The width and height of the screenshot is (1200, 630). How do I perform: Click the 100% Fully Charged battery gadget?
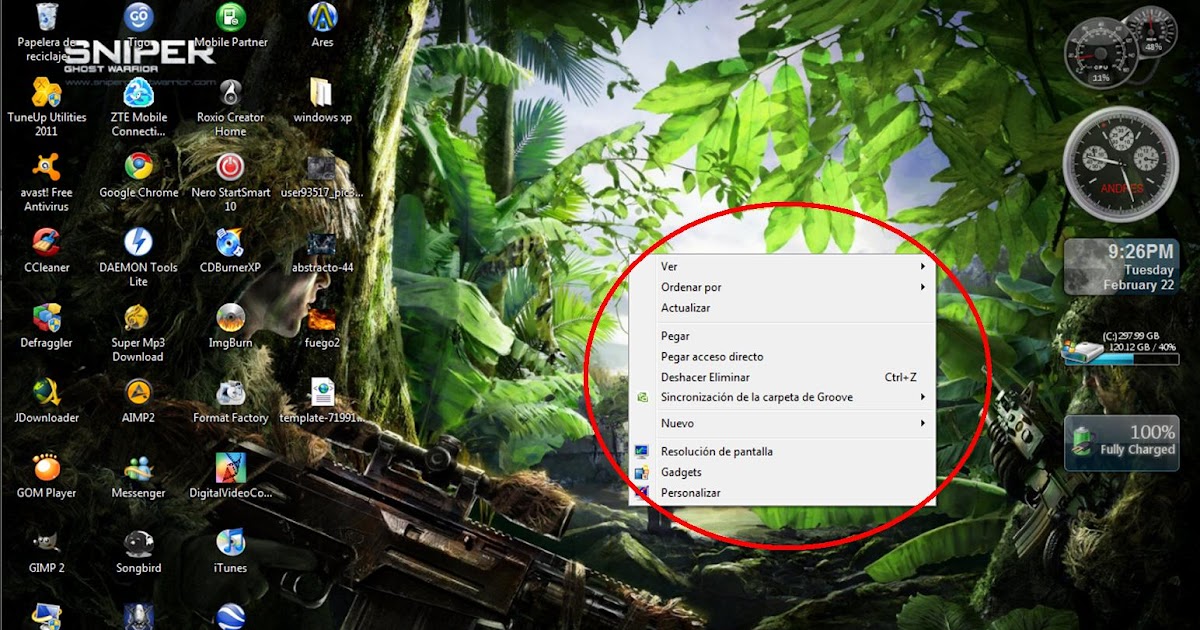(1120, 443)
